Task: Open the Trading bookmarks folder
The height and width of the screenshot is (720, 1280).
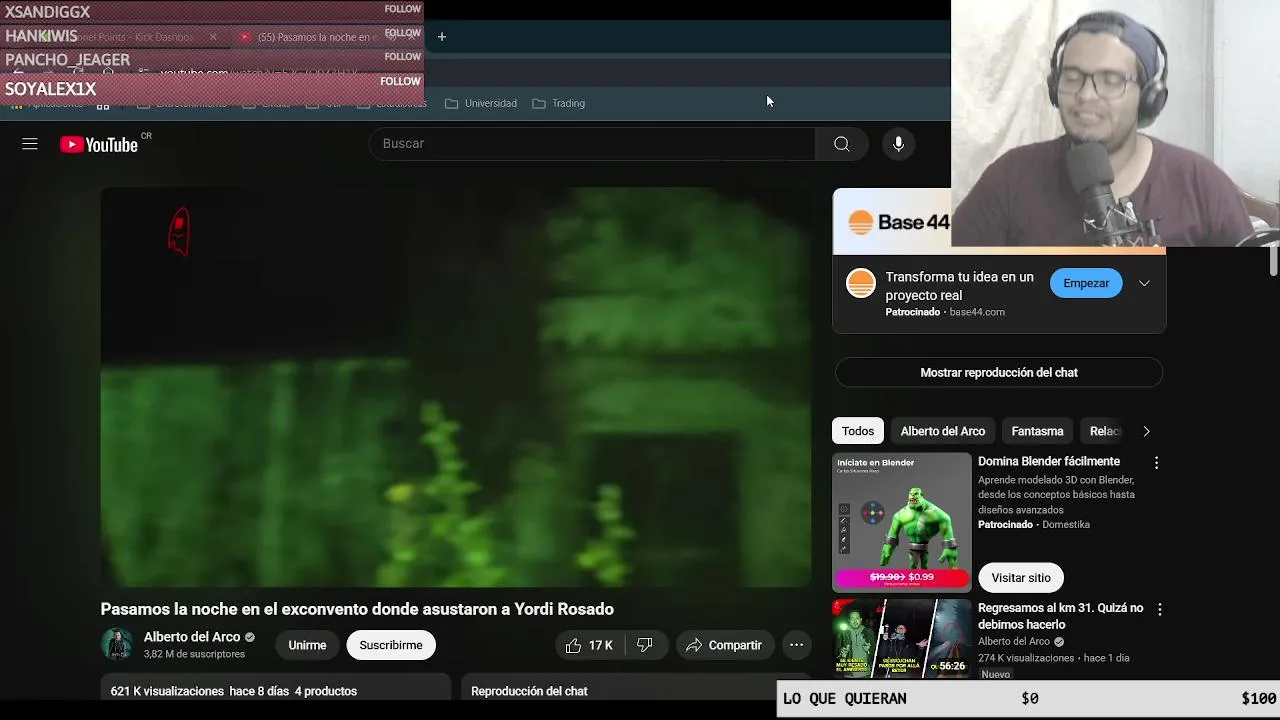Action: point(559,103)
